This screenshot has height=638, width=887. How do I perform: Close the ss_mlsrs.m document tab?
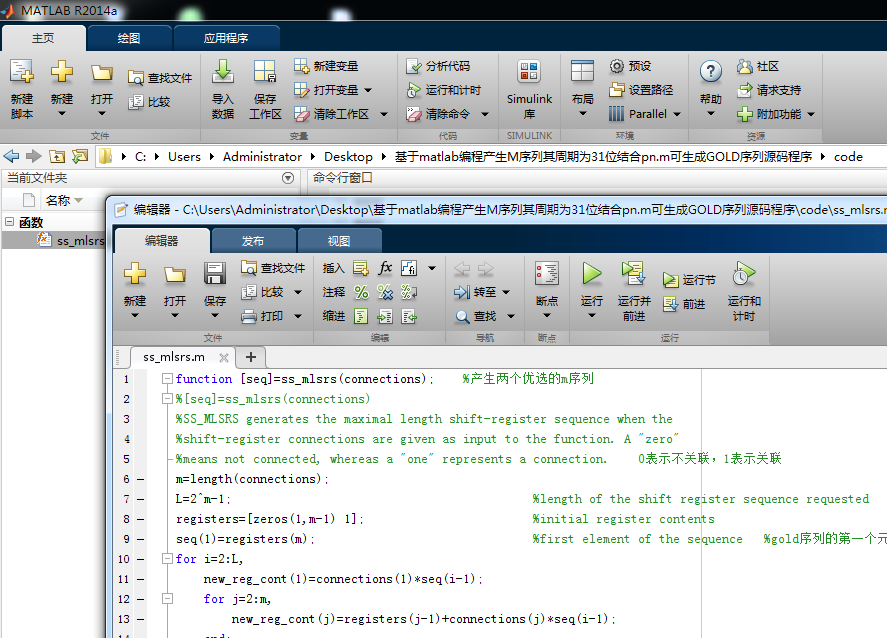coord(224,357)
